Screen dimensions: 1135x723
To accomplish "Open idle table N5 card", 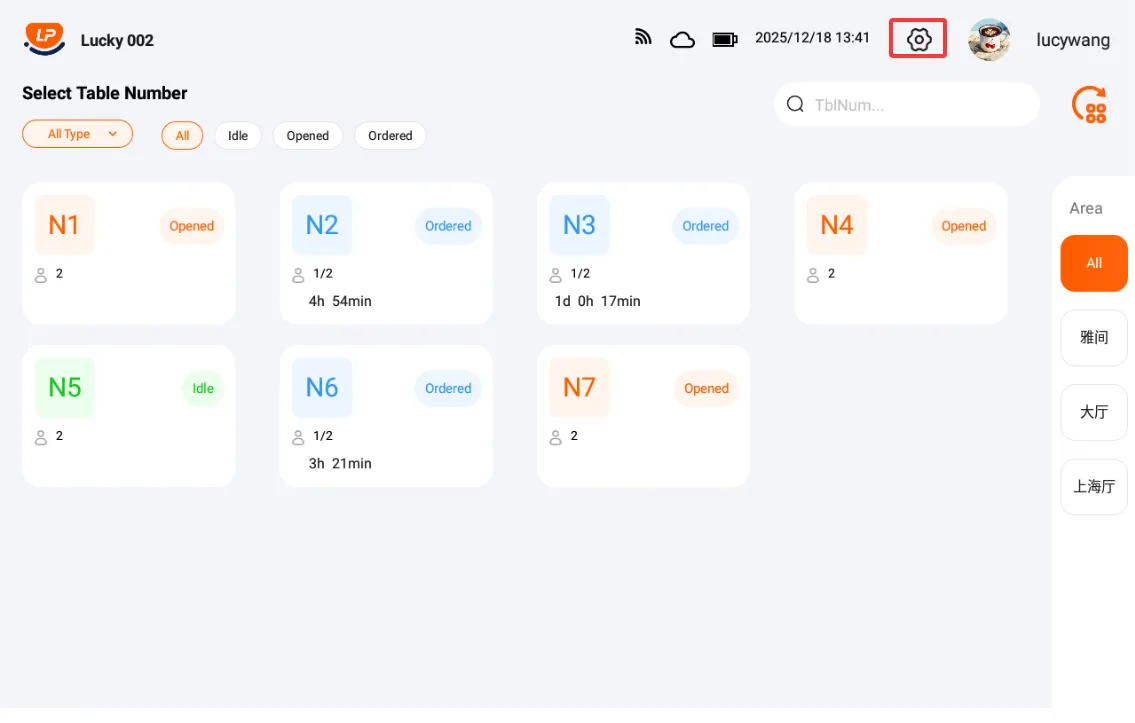I will 129,415.
